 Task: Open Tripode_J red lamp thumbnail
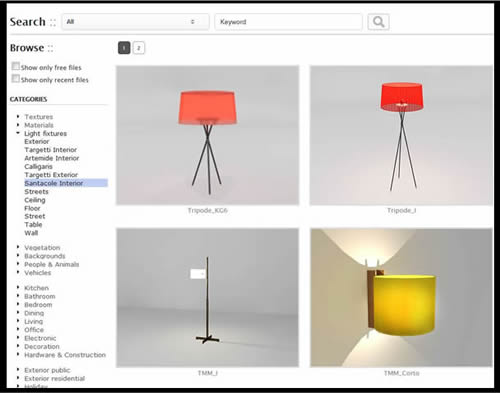click(x=401, y=135)
